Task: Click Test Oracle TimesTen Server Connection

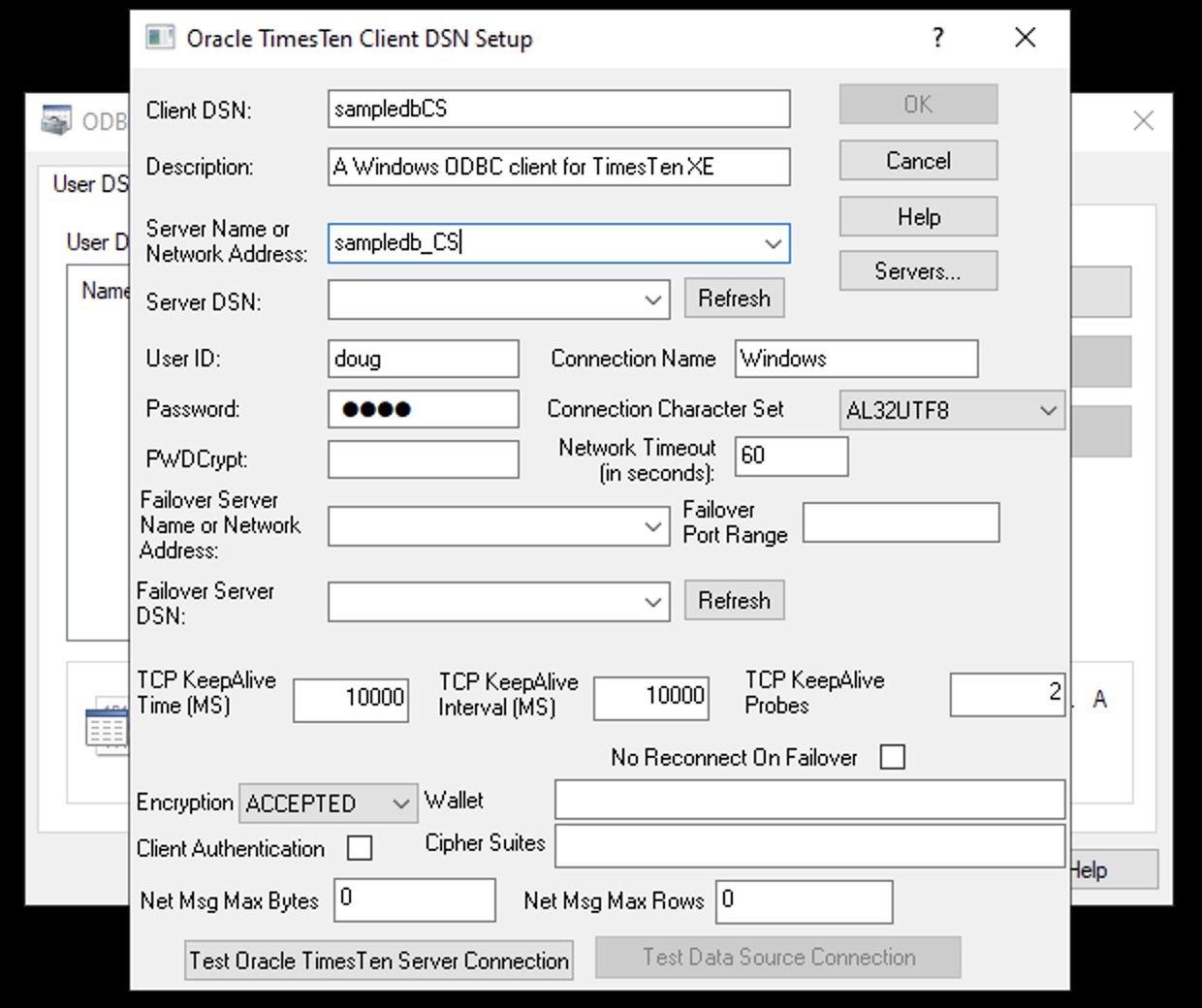Action: point(378,960)
